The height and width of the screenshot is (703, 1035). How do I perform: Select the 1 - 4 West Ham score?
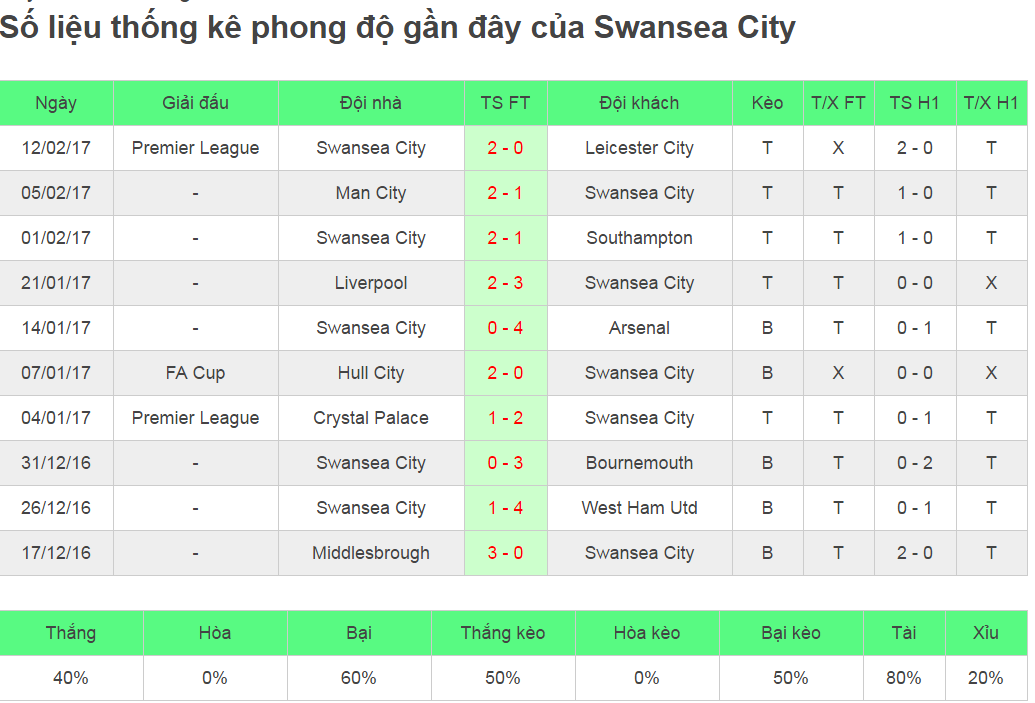(505, 508)
